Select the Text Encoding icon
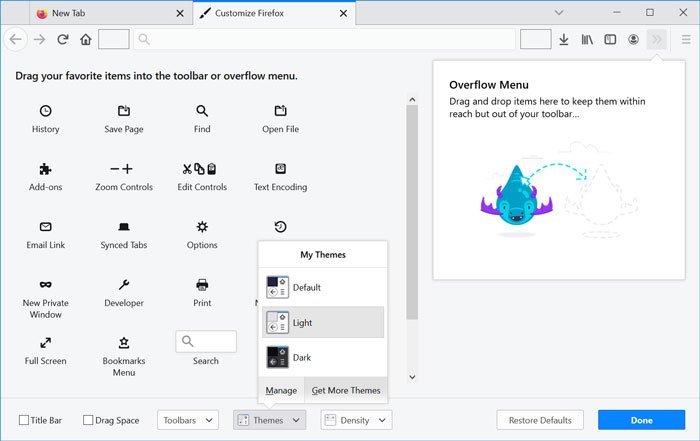 point(280,169)
